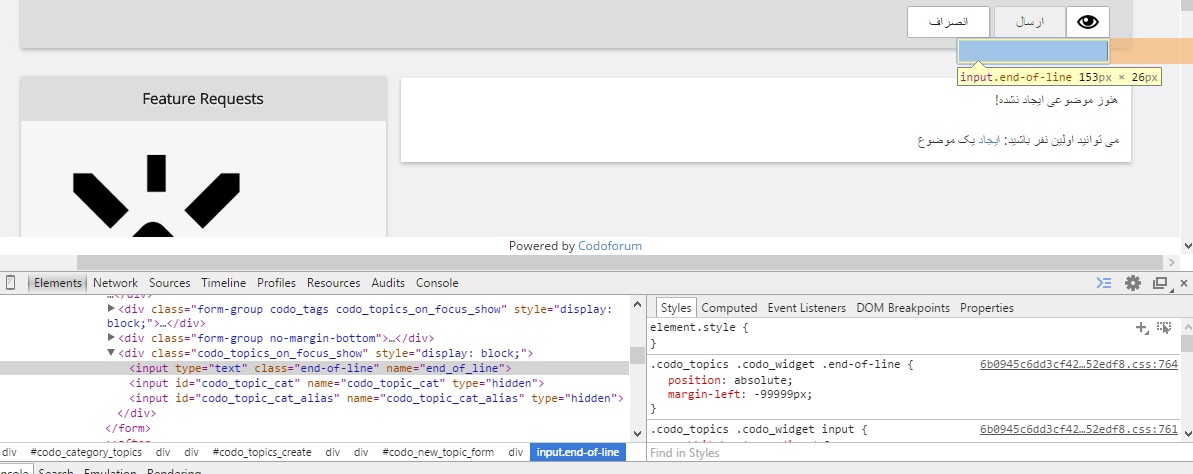Toggle the eye preview button
This screenshot has width=1193, height=474.
[1088, 22]
